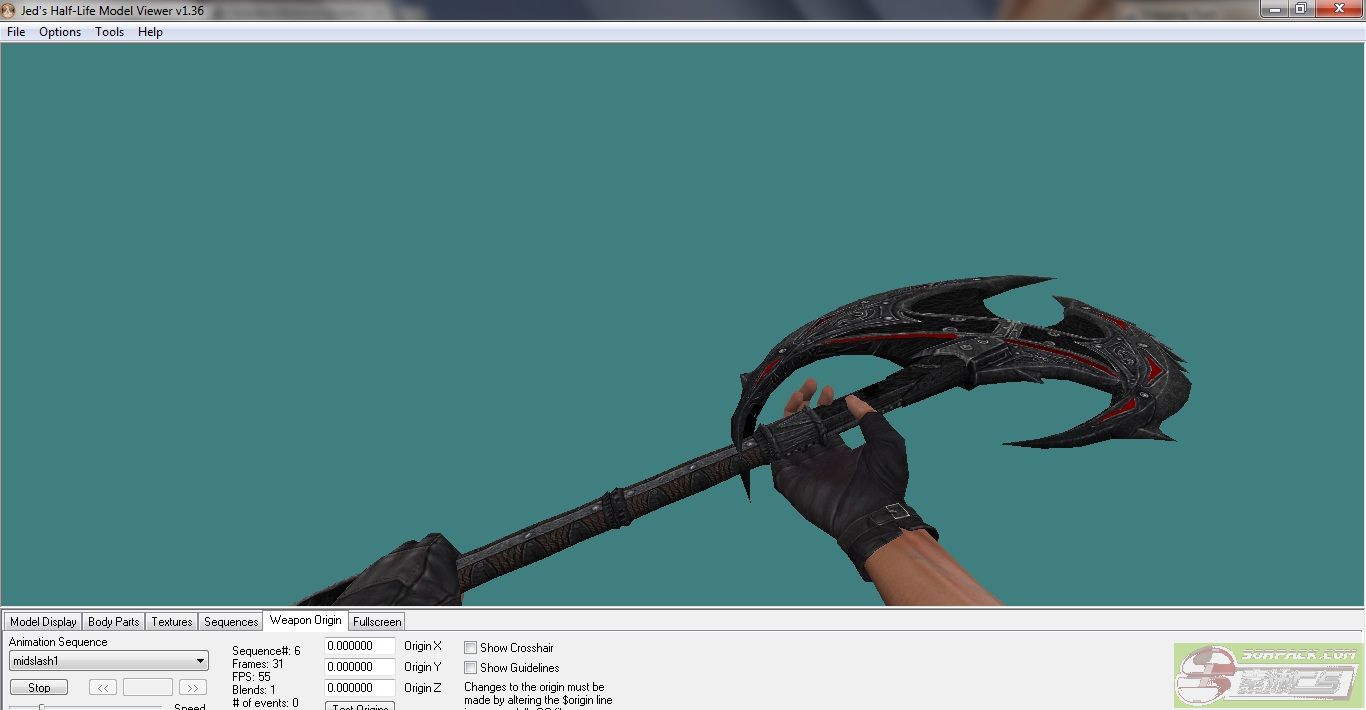Switch to the Fullscreen tab
Viewport: 1366px width, 710px height.
[377, 622]
